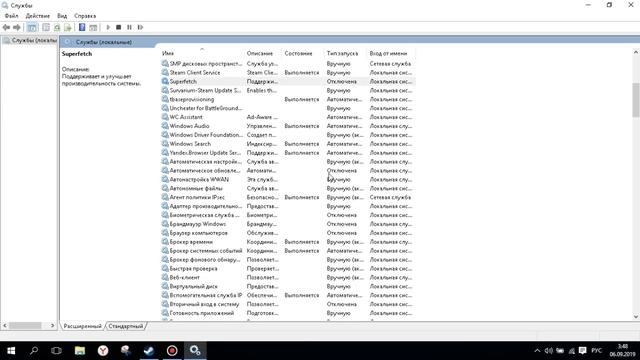Go forward with the toolbar forward arrow
640x360 pixels.
[17, 27]
